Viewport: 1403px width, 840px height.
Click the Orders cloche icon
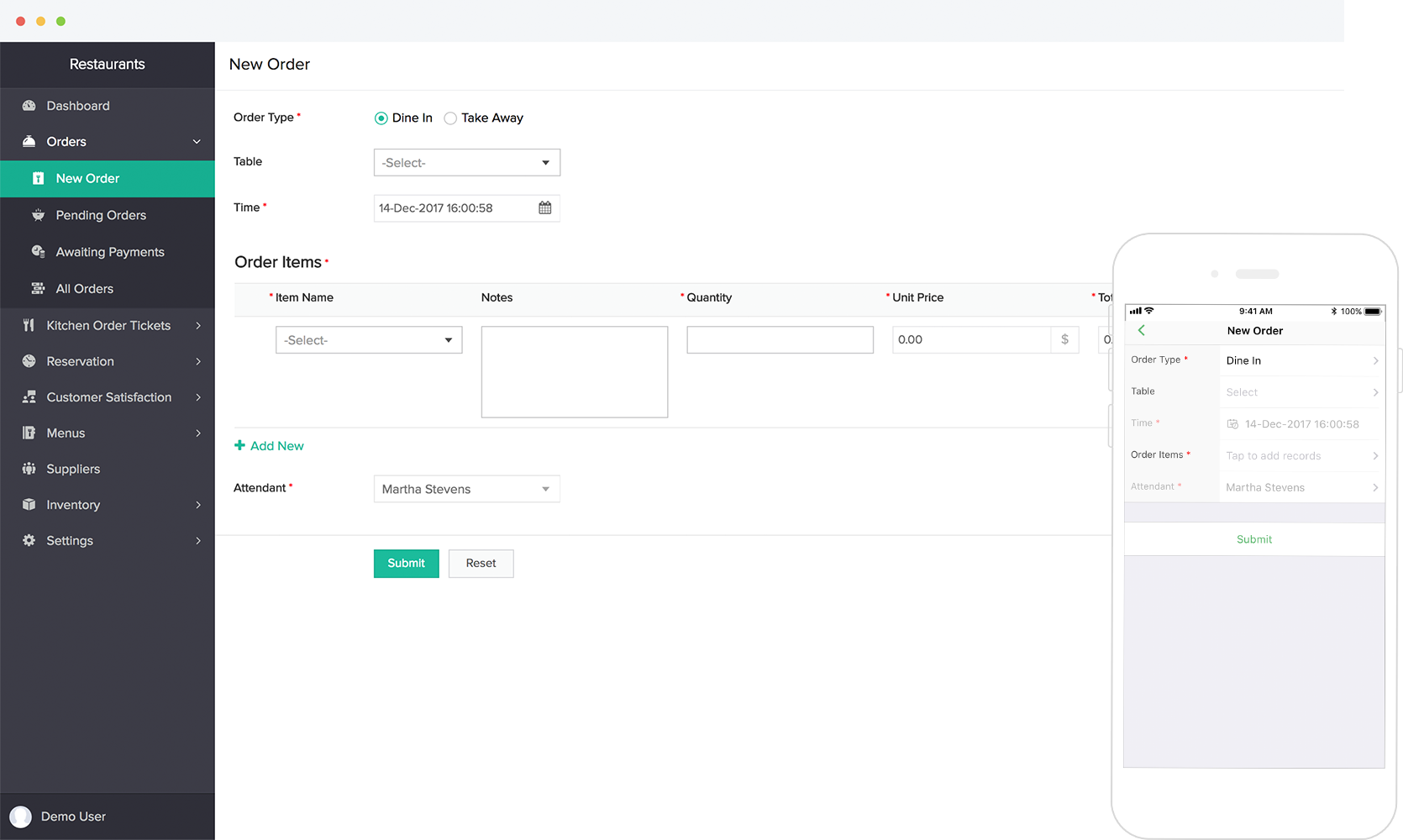pyautogui.click(x=29, y=141)
